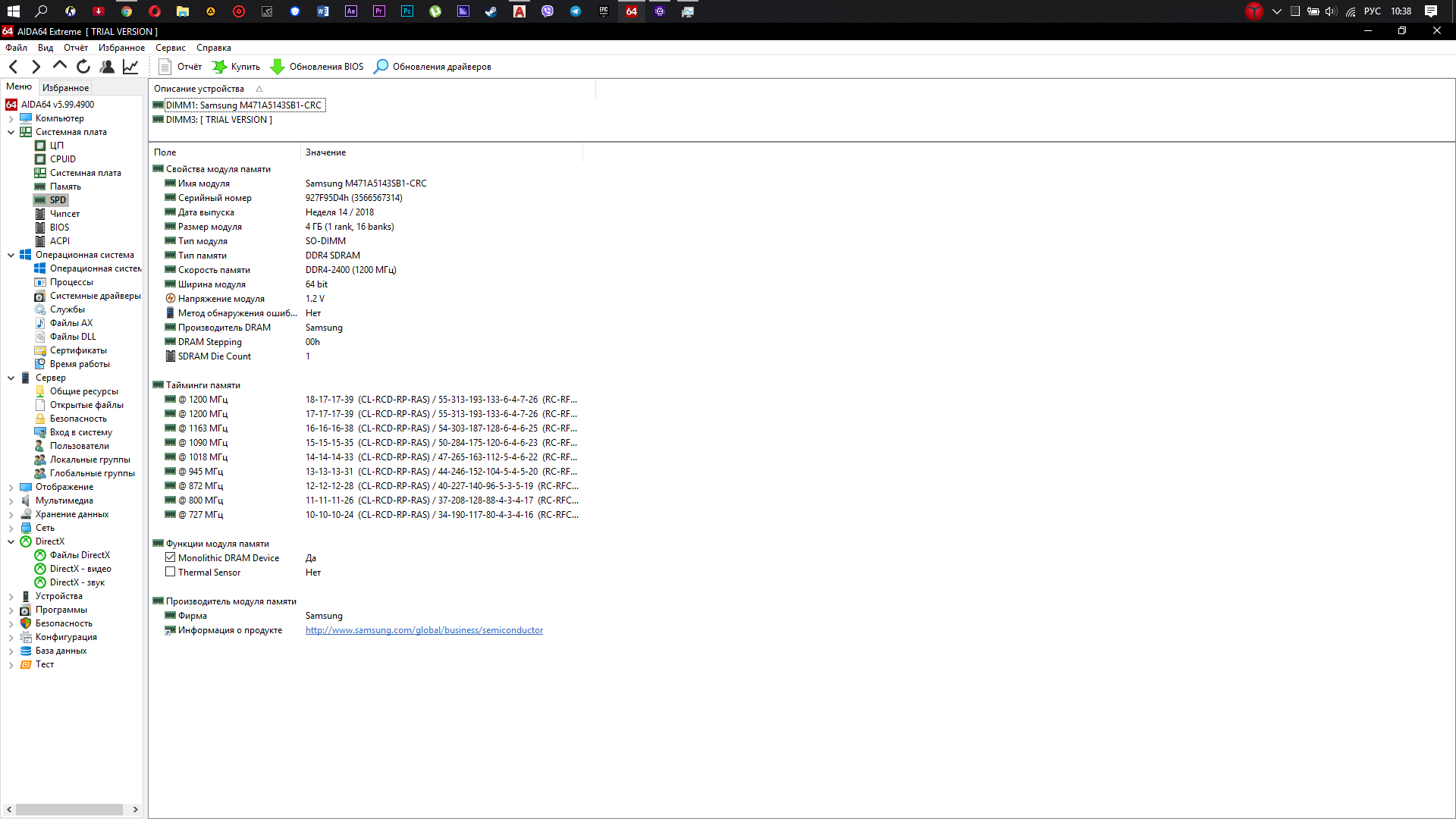The height and width of the screenshot is (819, 1456).
Task: Expand the Компьютер tree node
Action: click(x=11, y=118)
